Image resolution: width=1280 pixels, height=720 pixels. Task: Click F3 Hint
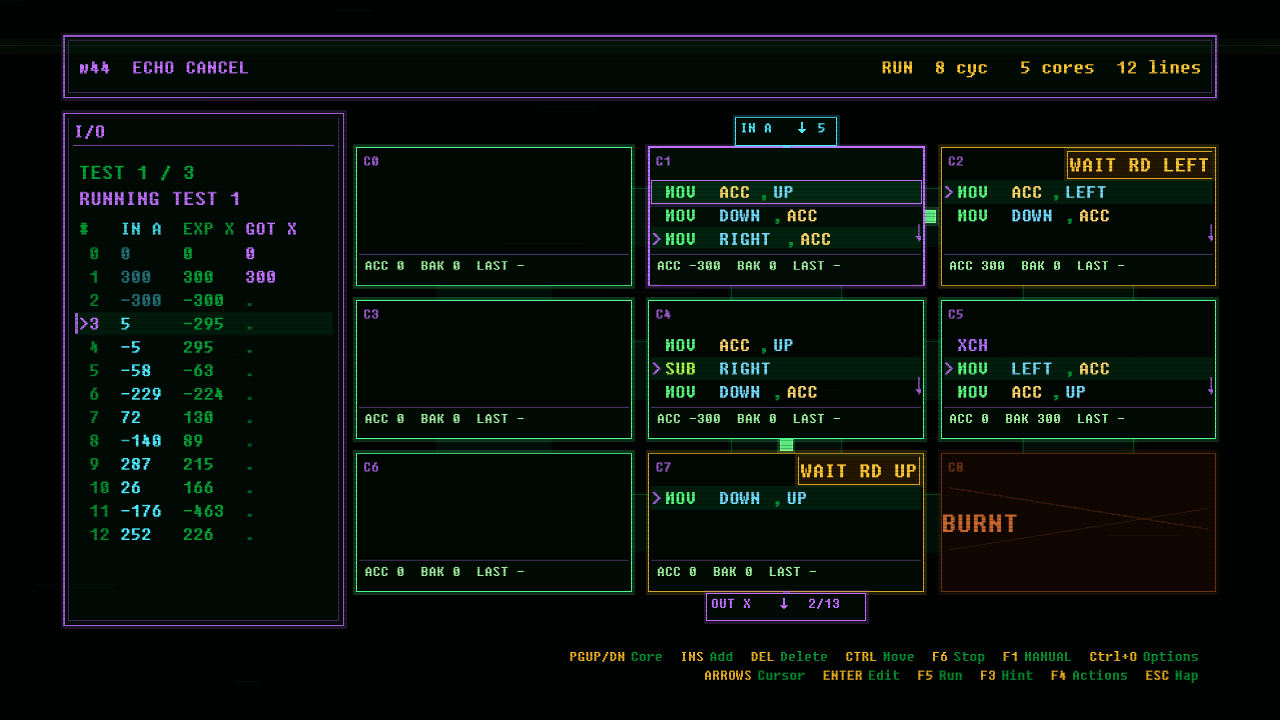tap(1007, 676)
